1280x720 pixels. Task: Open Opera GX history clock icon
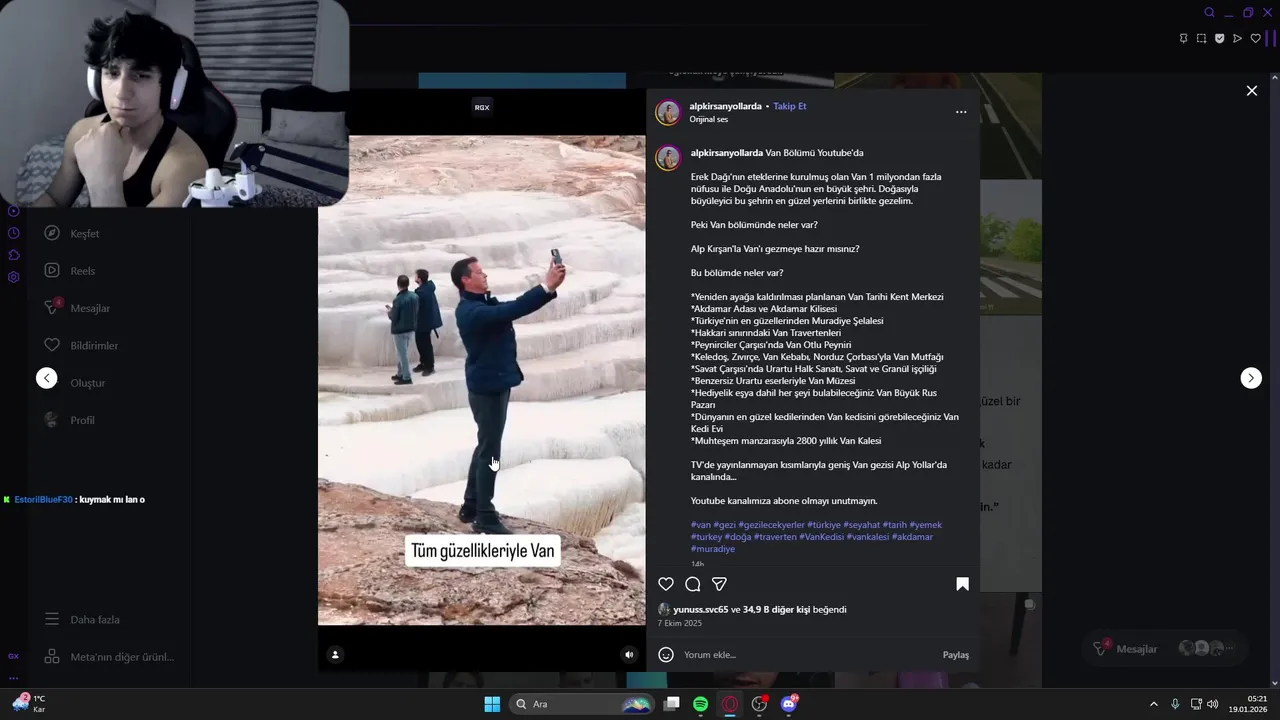click(13, 233)
